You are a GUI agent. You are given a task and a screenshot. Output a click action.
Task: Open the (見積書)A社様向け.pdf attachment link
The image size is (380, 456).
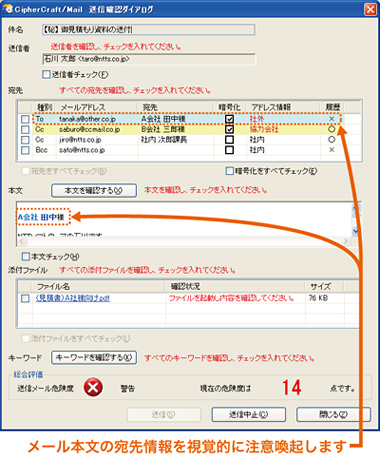[x=73, y=298]
